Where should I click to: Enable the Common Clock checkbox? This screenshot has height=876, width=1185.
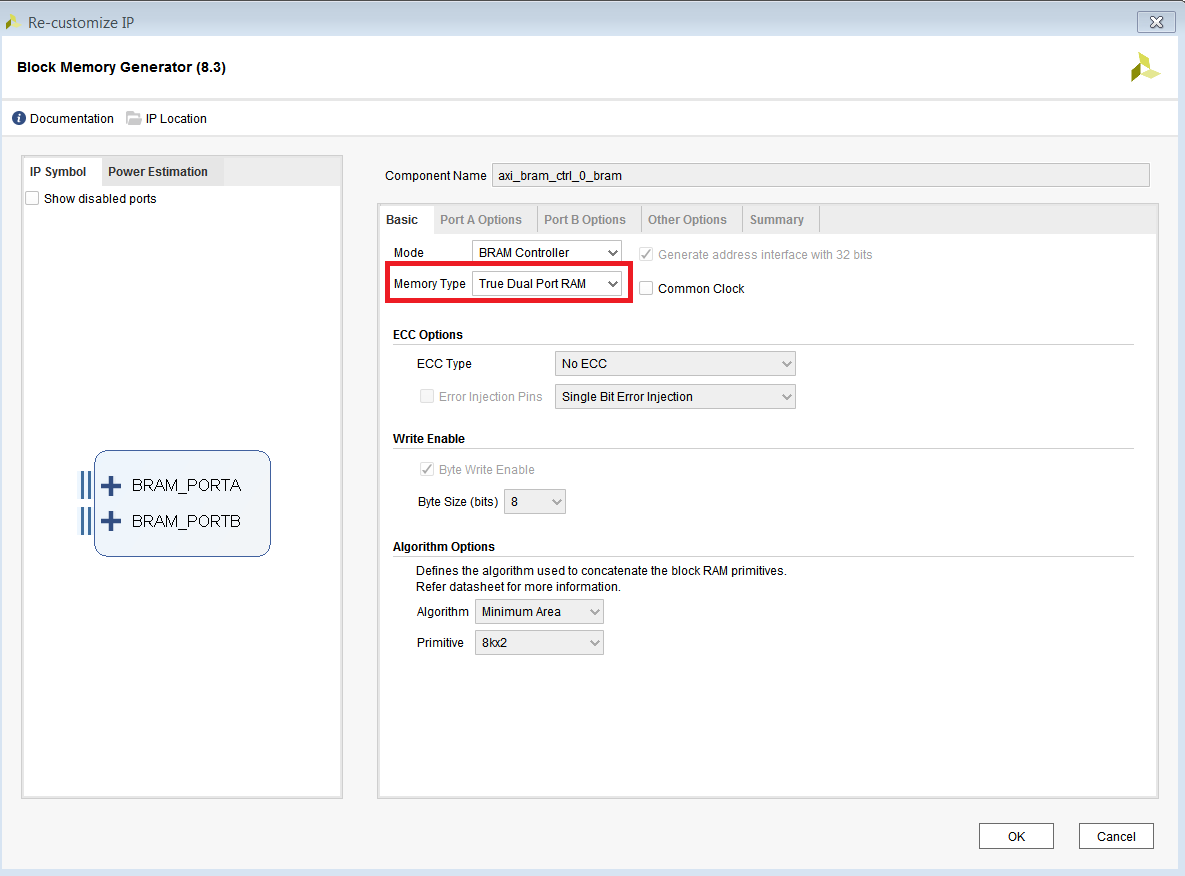point(646,289)
